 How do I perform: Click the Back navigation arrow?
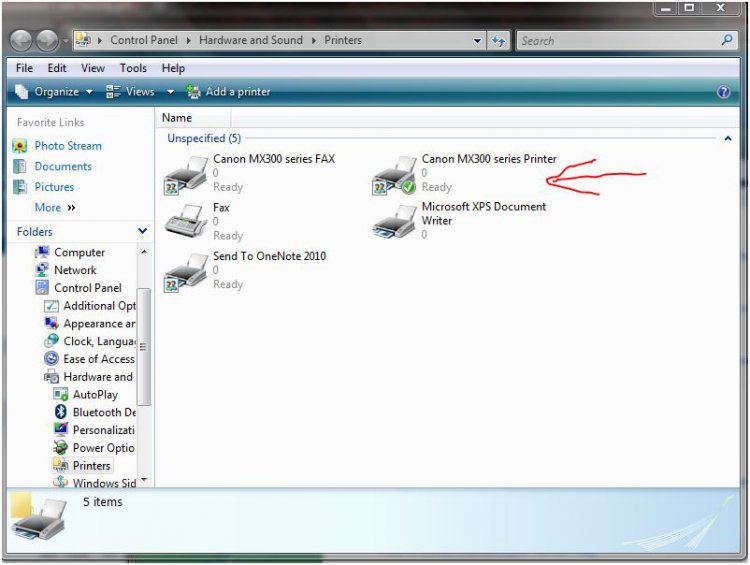point(21,41)
